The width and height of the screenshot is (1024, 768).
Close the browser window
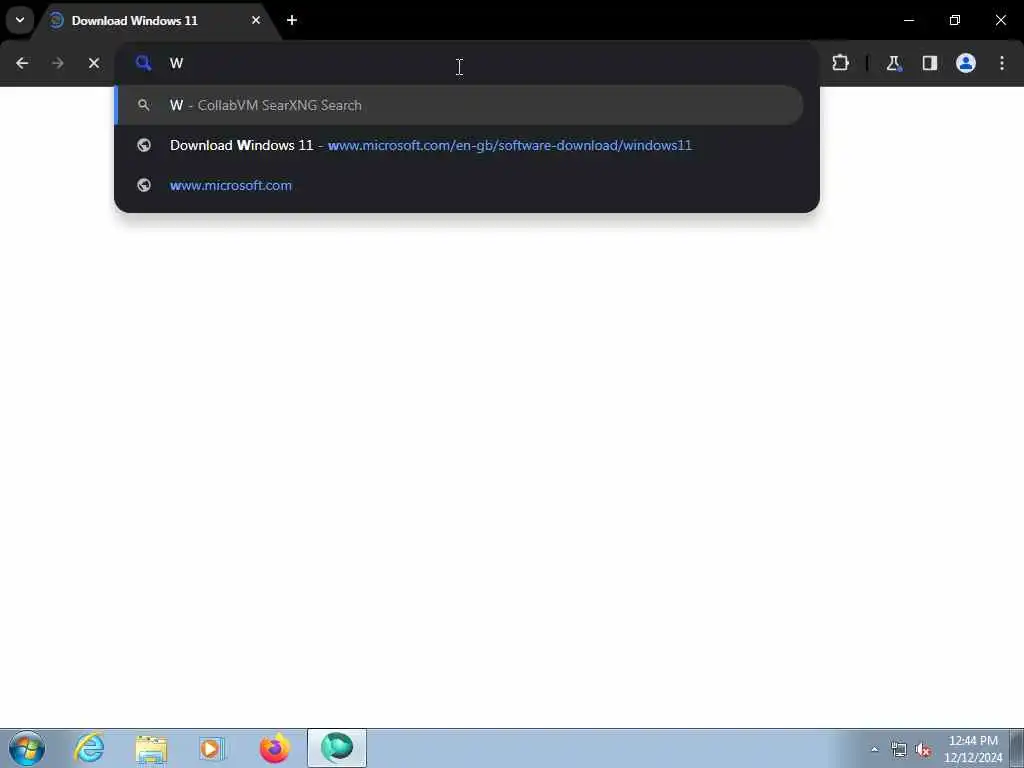[1000, 20]
